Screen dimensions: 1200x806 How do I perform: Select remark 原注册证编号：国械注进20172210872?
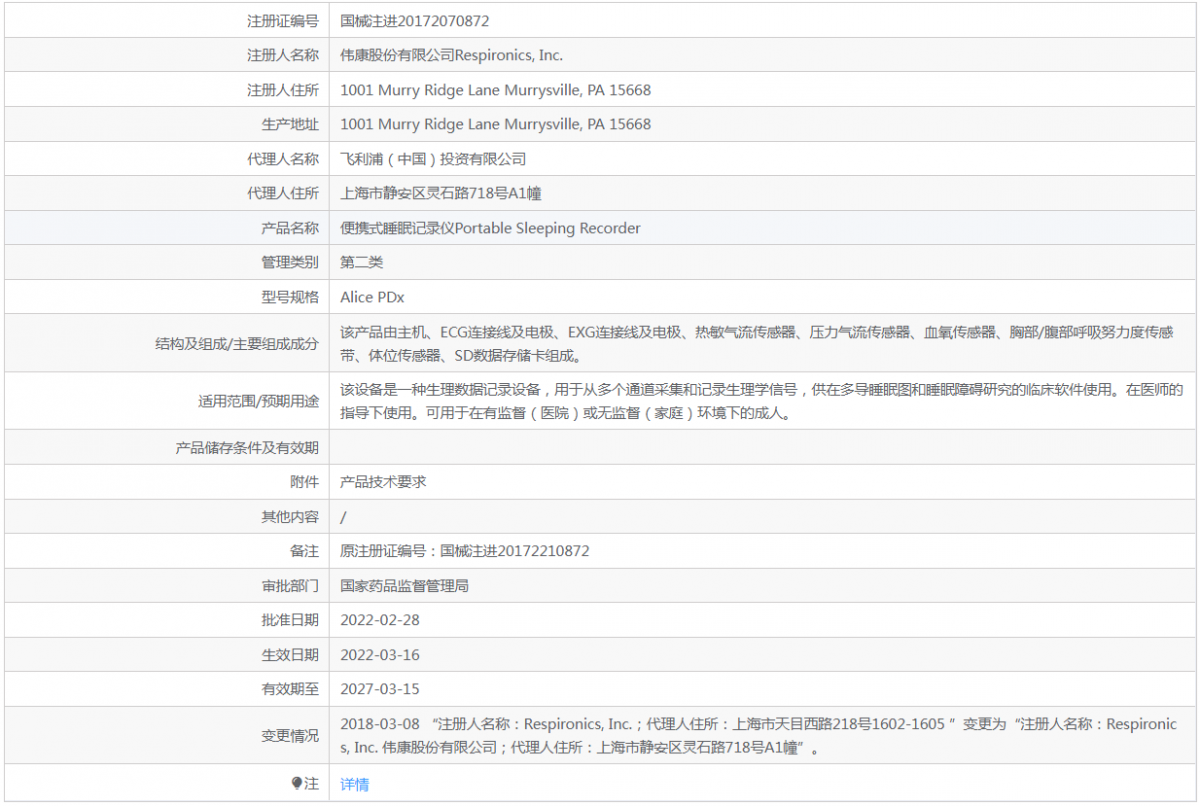click(465, 550)
